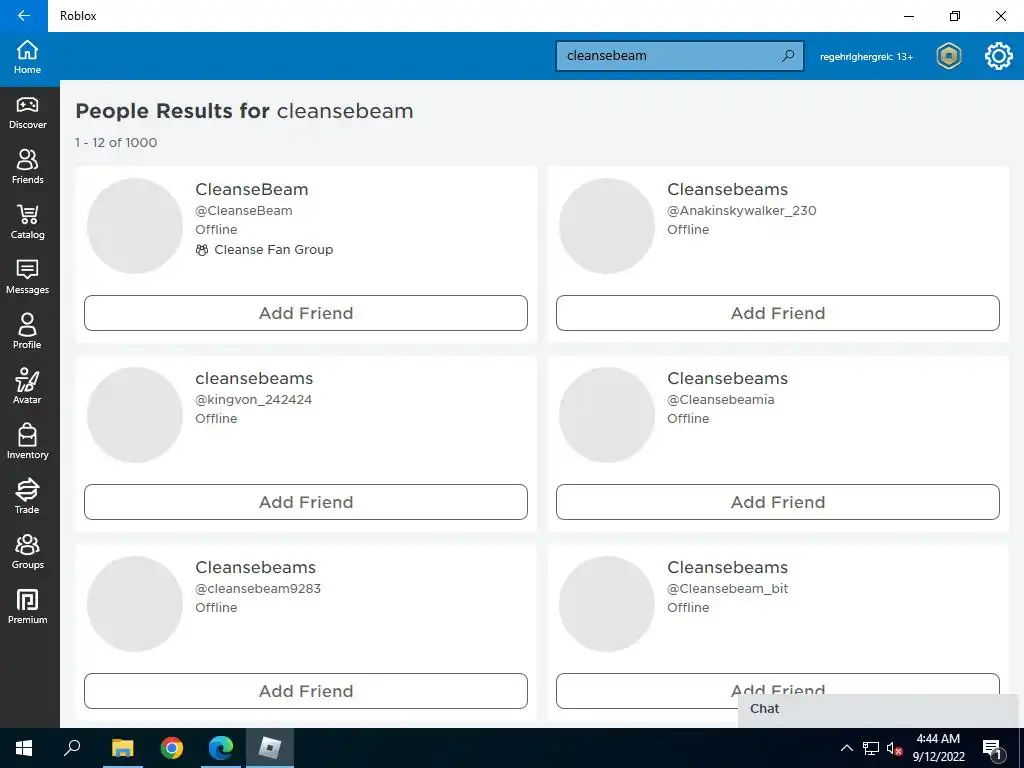Open the Discover page
Image resolution: width=1024 pixels, height=768 pixels.
tap(27, 113)
